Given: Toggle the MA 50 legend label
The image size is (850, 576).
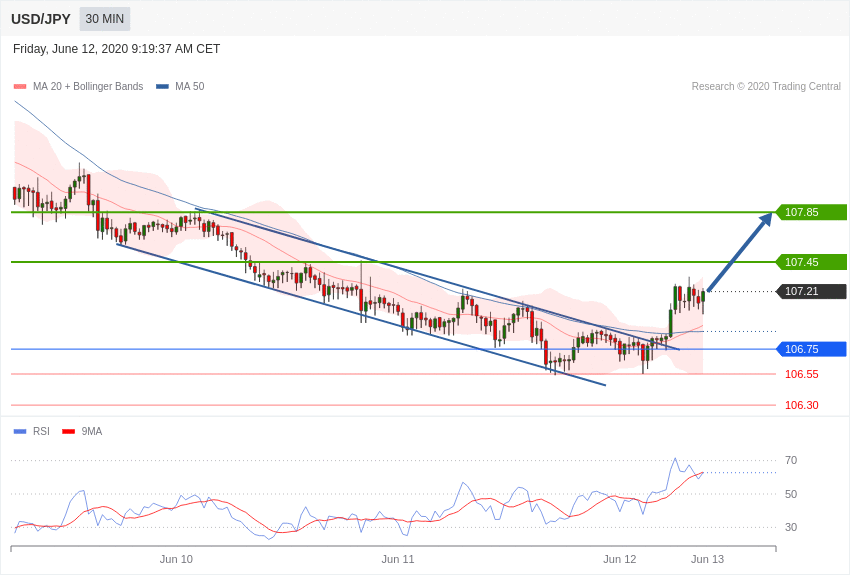Looking at the screenshot, I should 190,87.
